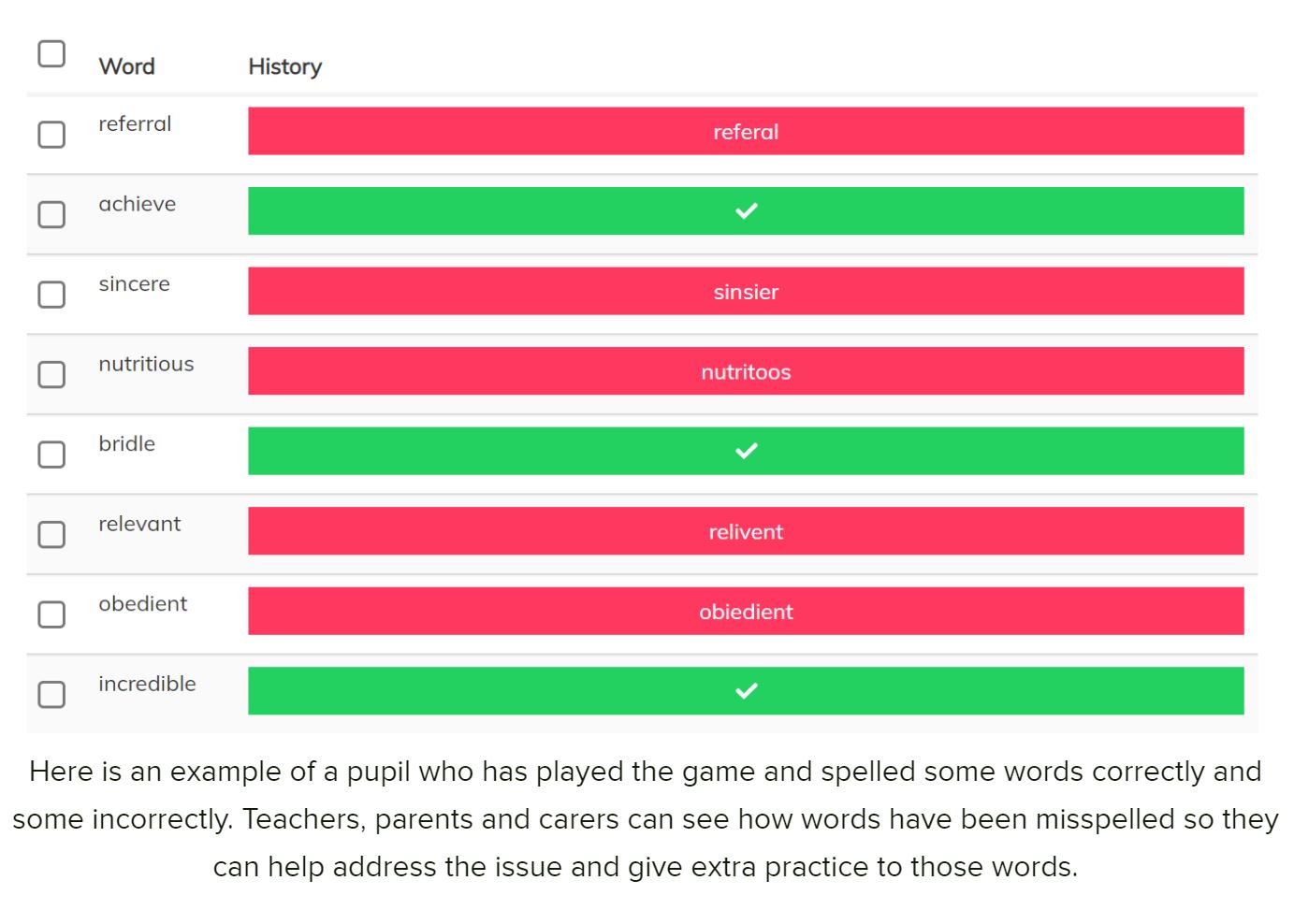Click the 'History' column header

[284, 66]
